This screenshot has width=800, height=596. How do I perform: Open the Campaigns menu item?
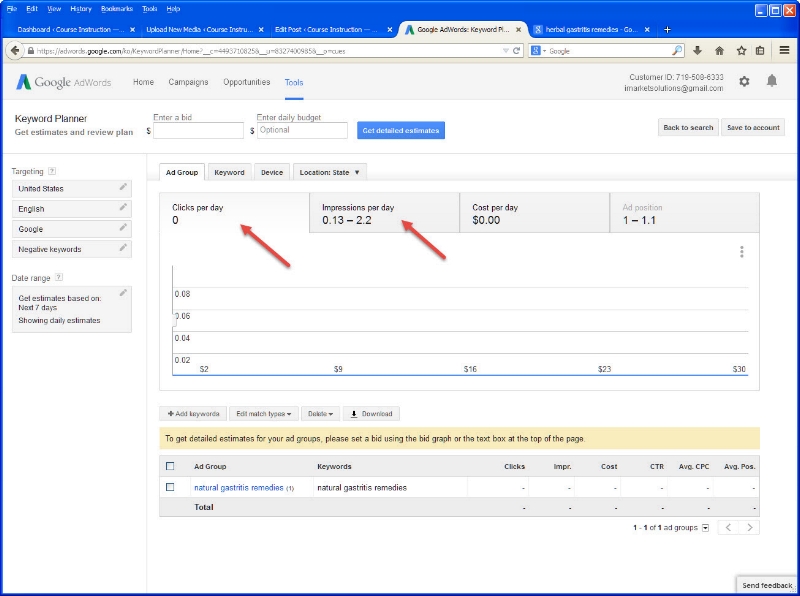click(x=188, y=82)
